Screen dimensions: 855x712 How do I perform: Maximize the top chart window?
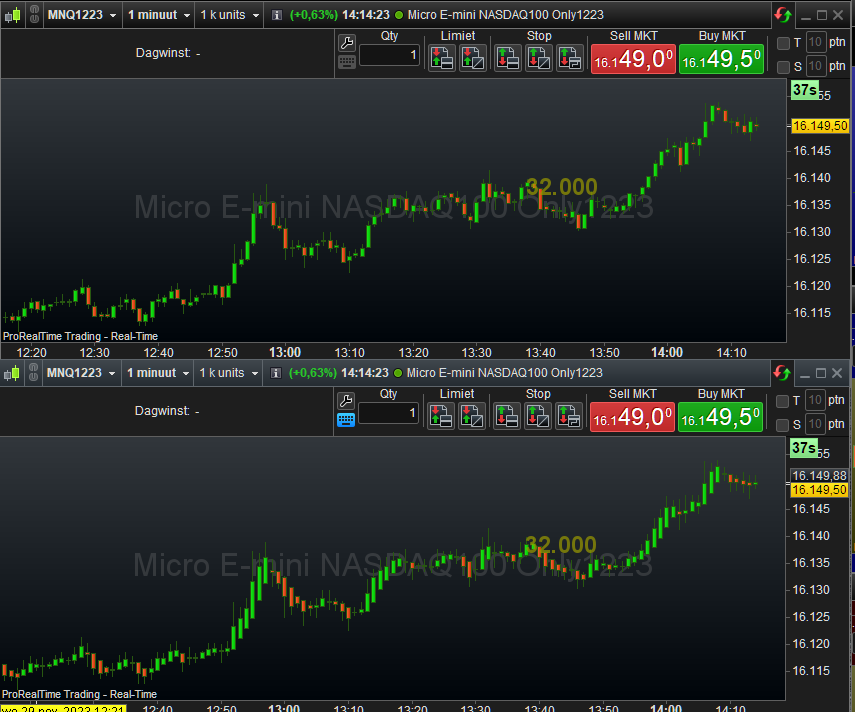point(822,15)
